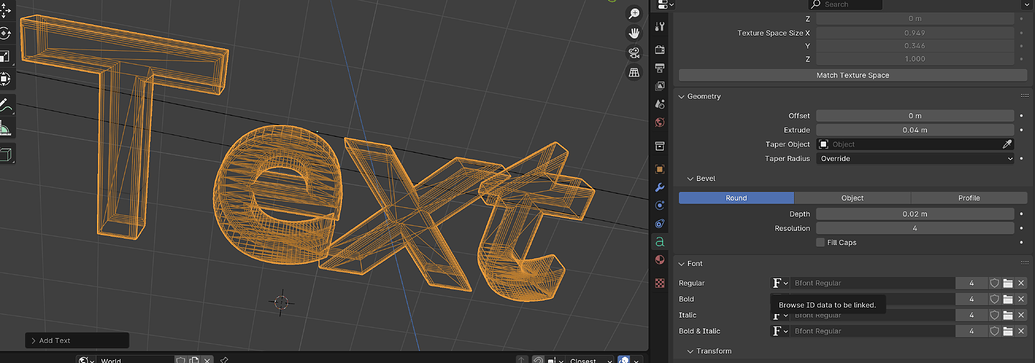1035x363 pixels.
Task: Open file browser for Italic font
Action: tap(1008, 315)
